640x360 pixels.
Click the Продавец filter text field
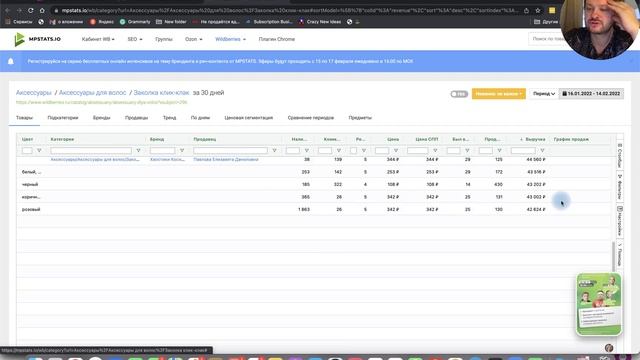click(x=230, y=151)
